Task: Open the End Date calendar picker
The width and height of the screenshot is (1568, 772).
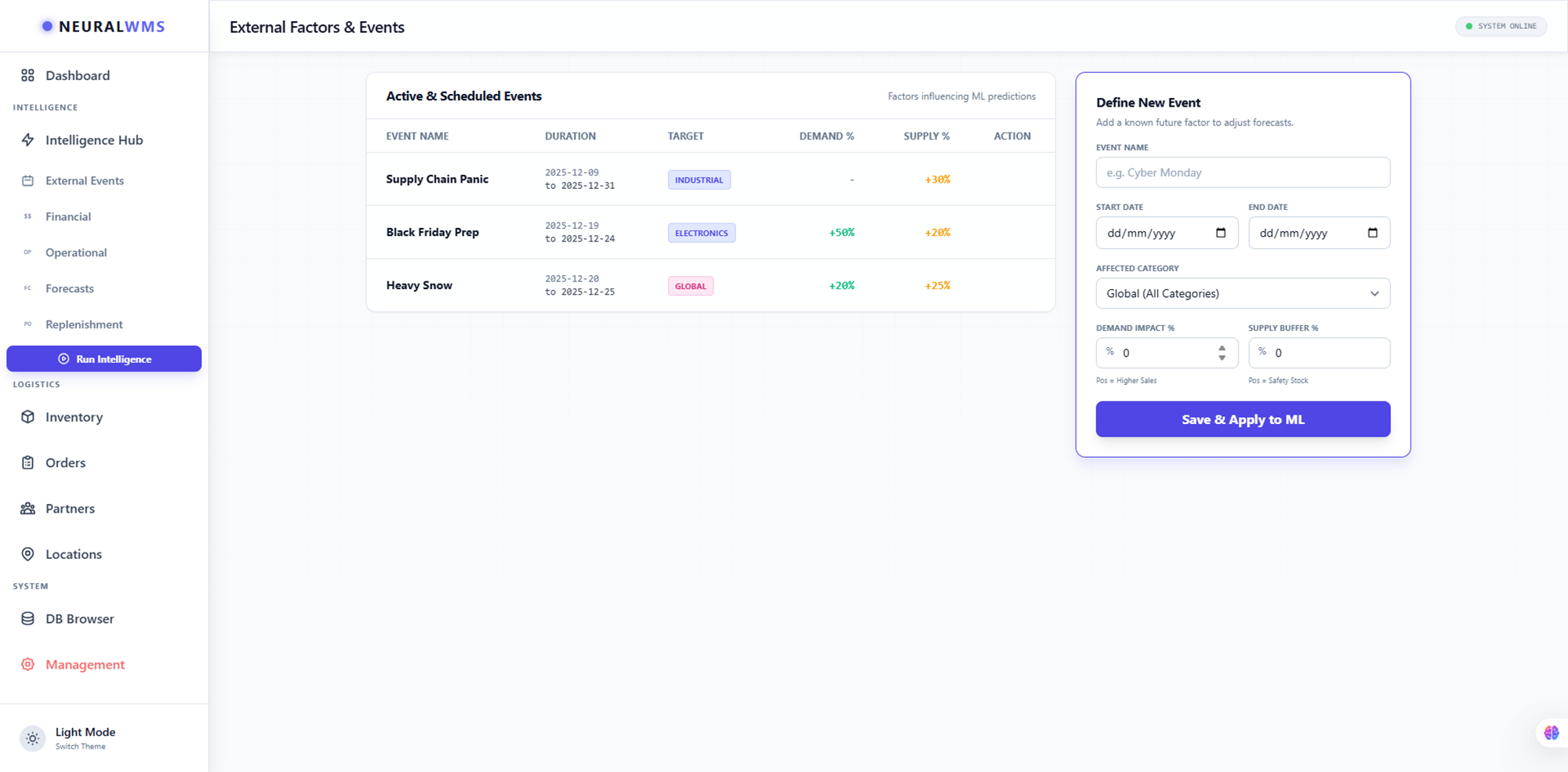Action: (1372, 233)
